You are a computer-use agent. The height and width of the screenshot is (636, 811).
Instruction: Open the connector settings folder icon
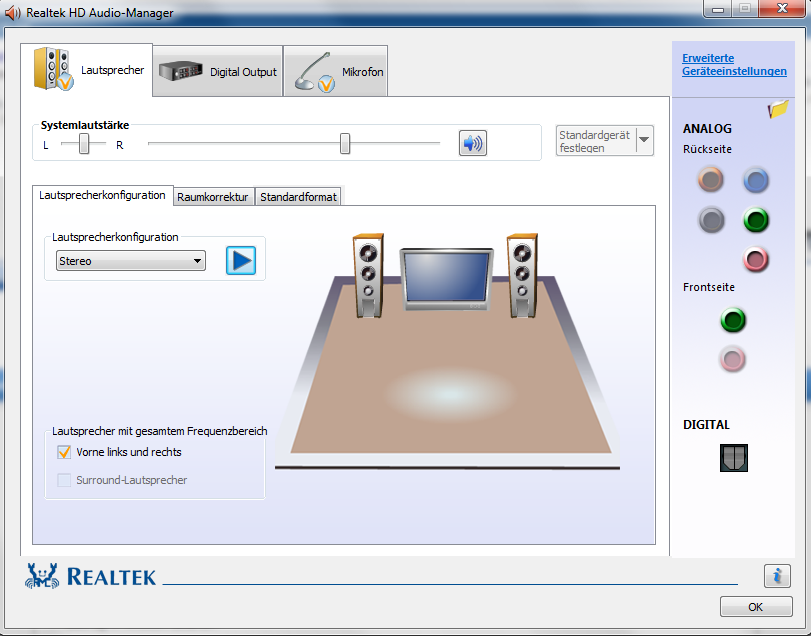click(778, 109)
